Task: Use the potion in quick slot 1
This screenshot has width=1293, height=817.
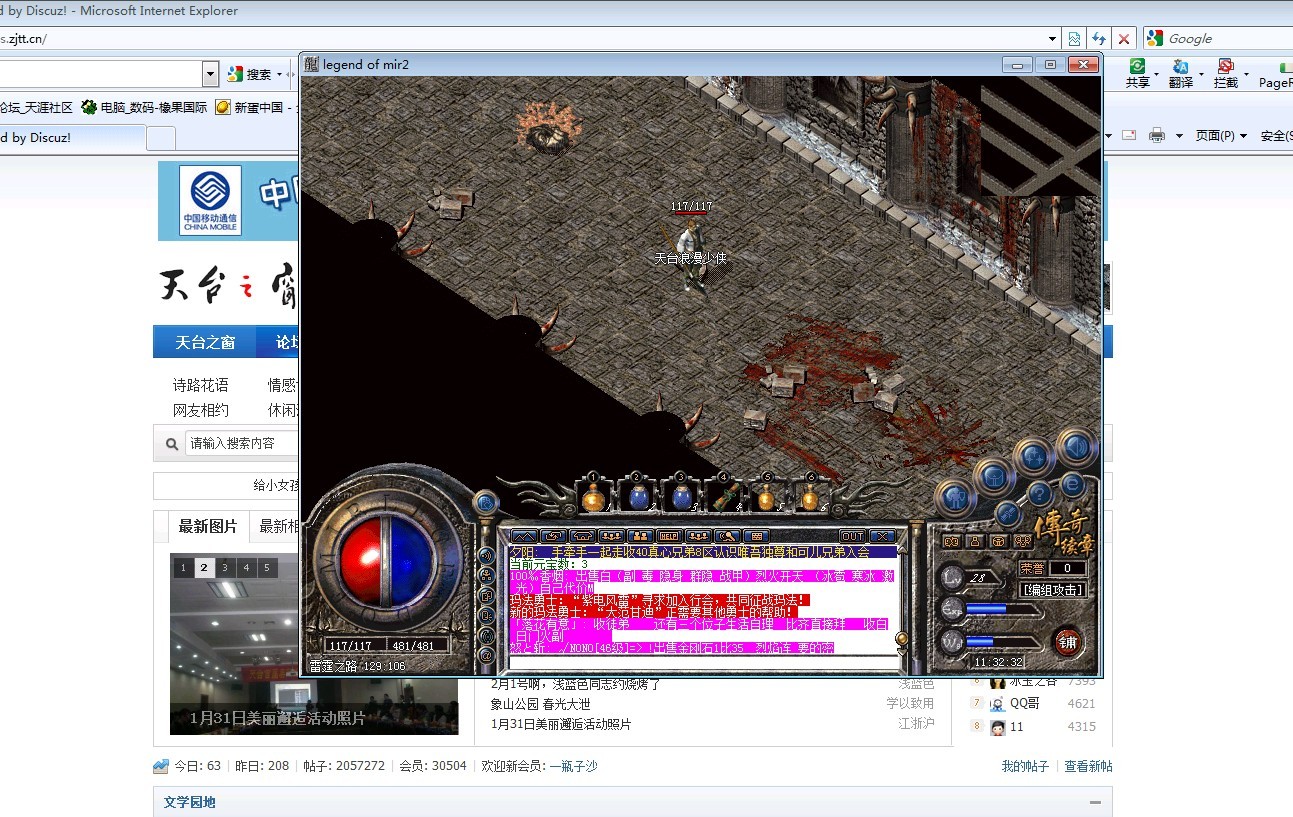Action: (593, 495)
